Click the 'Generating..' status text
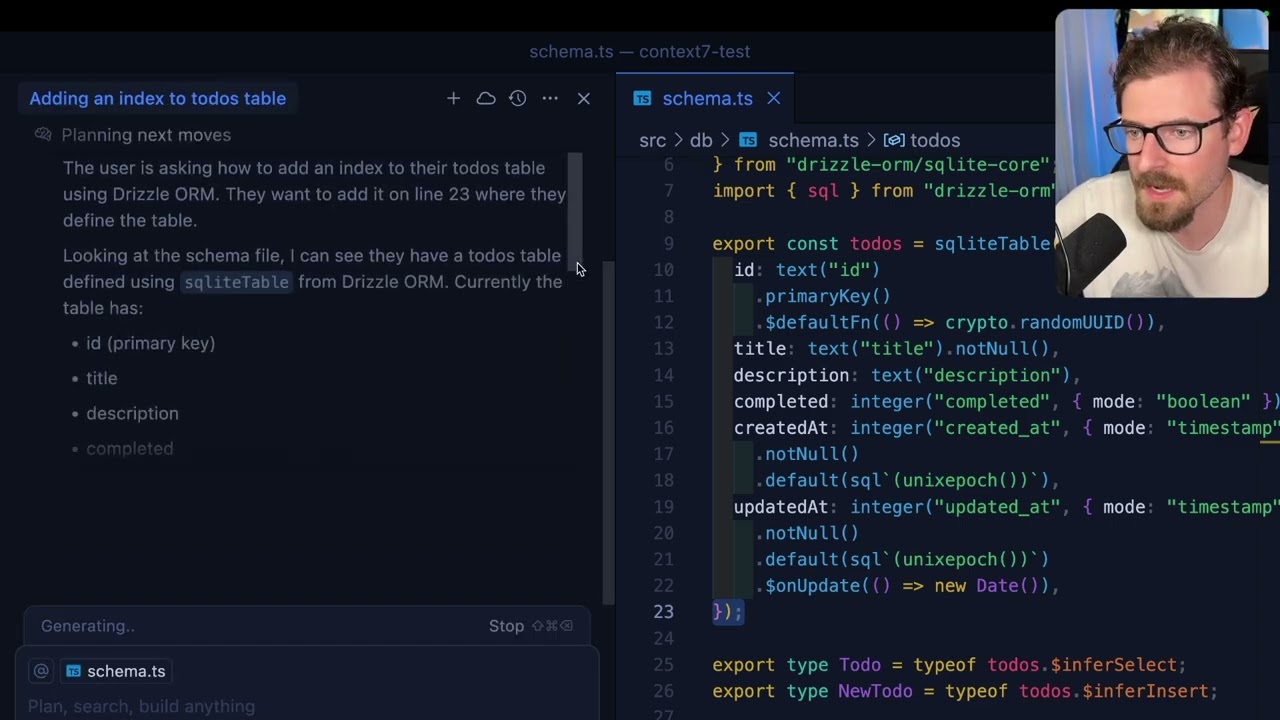Image resolution: width=1280 pixels, height=720 pixels. click(88, 626)
